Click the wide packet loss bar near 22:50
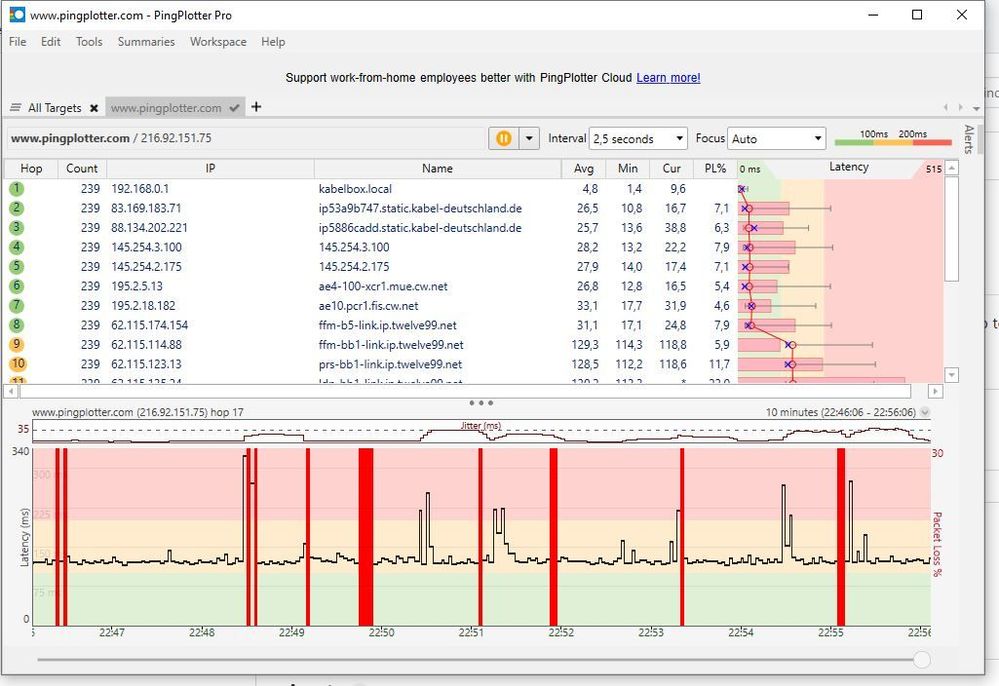This screenshot has height=686, width=999. point(366,537)
